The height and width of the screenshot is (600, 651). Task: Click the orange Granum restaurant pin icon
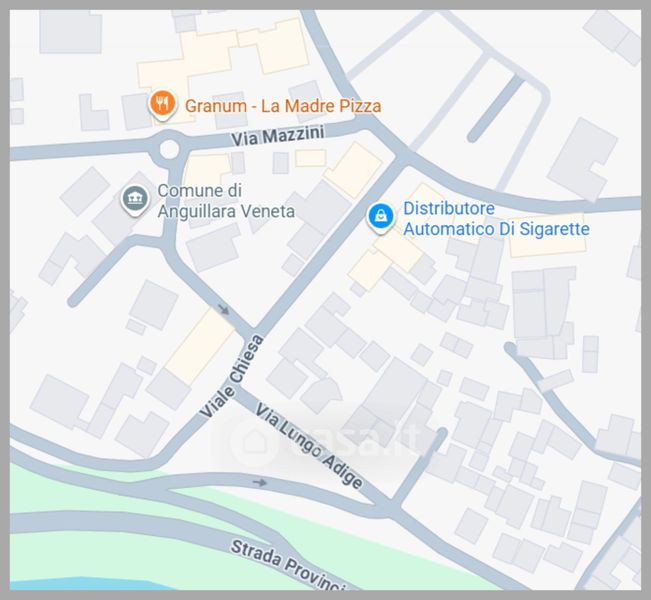tap(162, 105)
